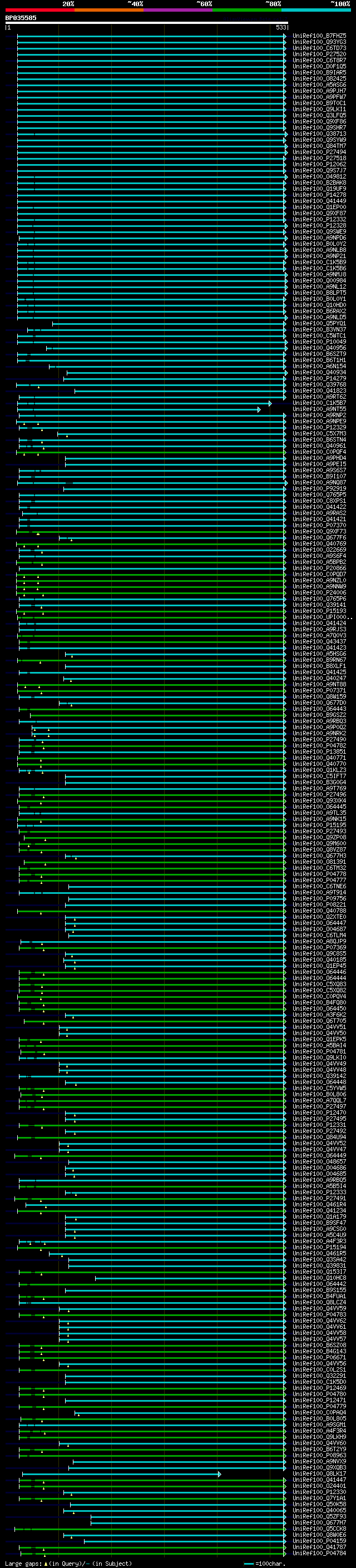Click the query end position 533
This screenshot has height=1568, width=356.
pyautogui.click(x=281, y=27)
